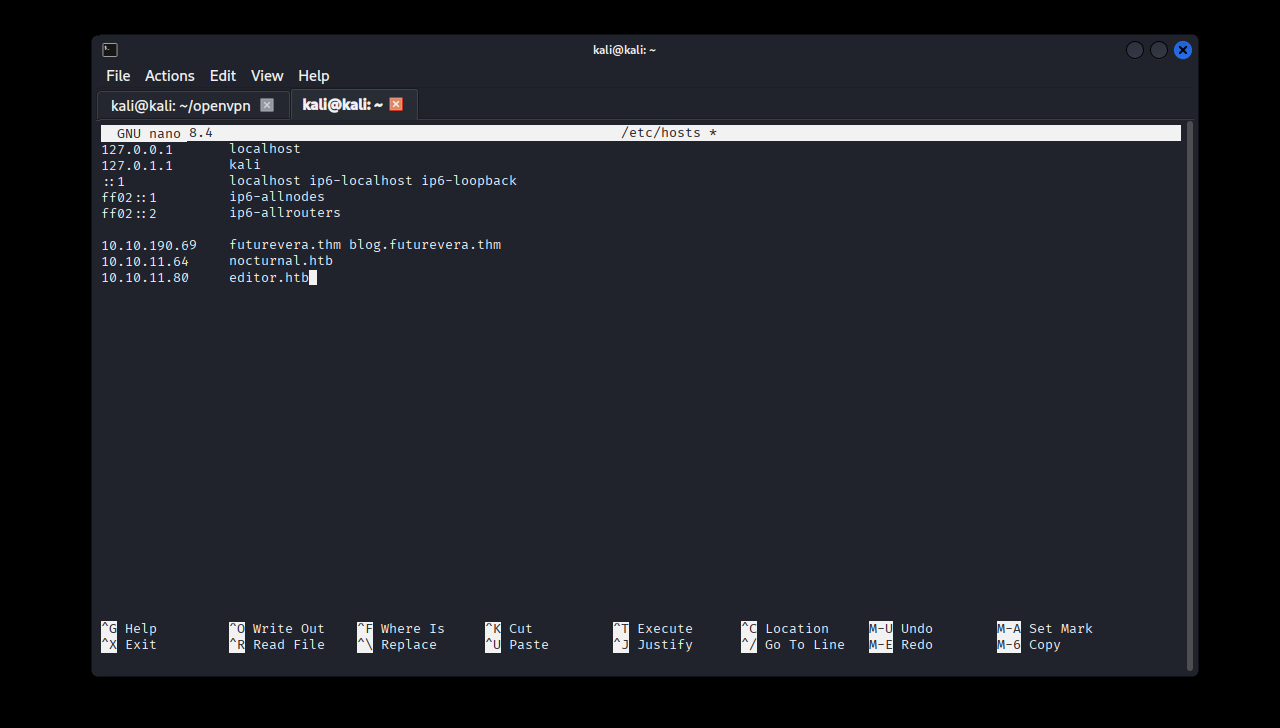Click the ip6-loopback text
Viewport: 1280px width, 728px height.
469,181
